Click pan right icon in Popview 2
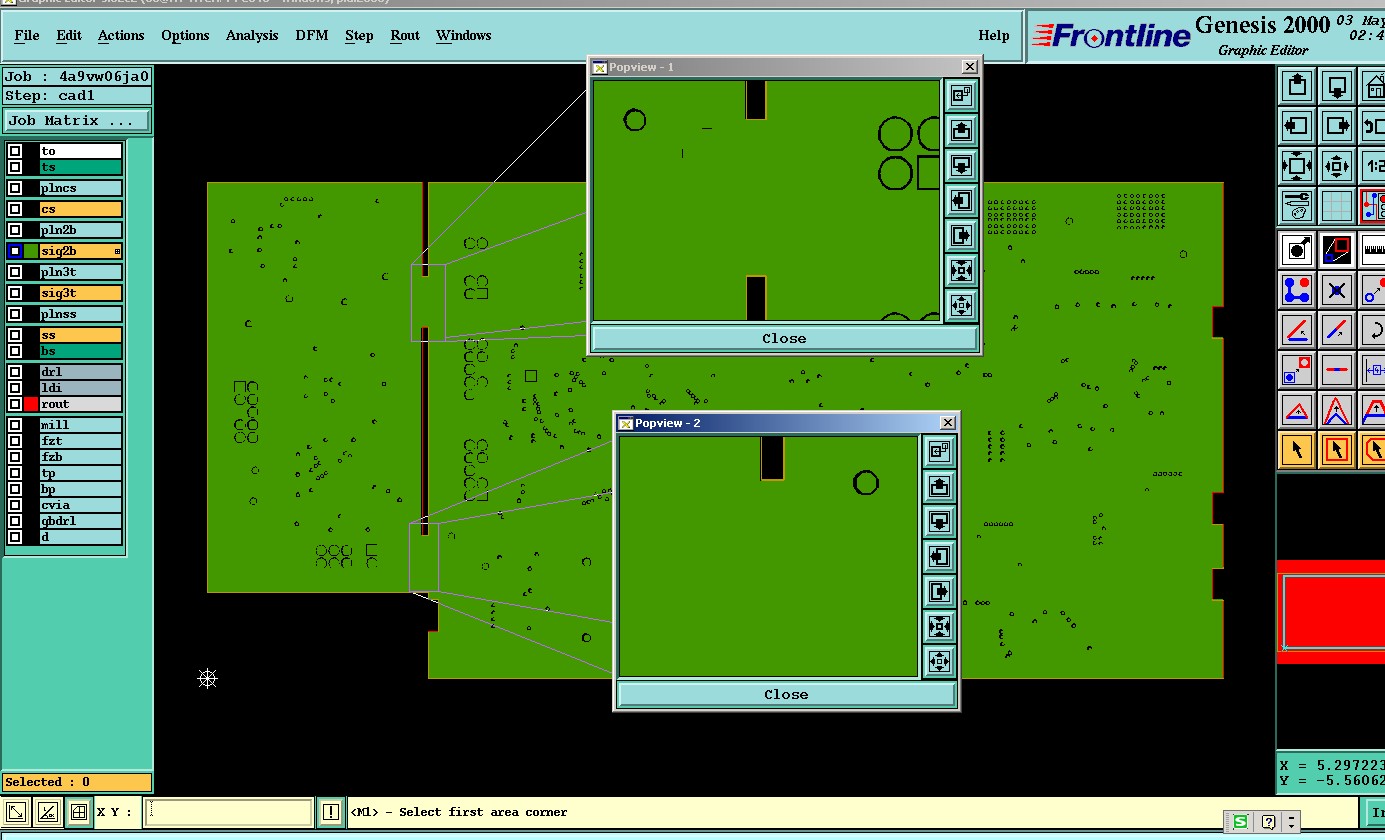The width and height of the screenshot is (1385, 840). 938,591
